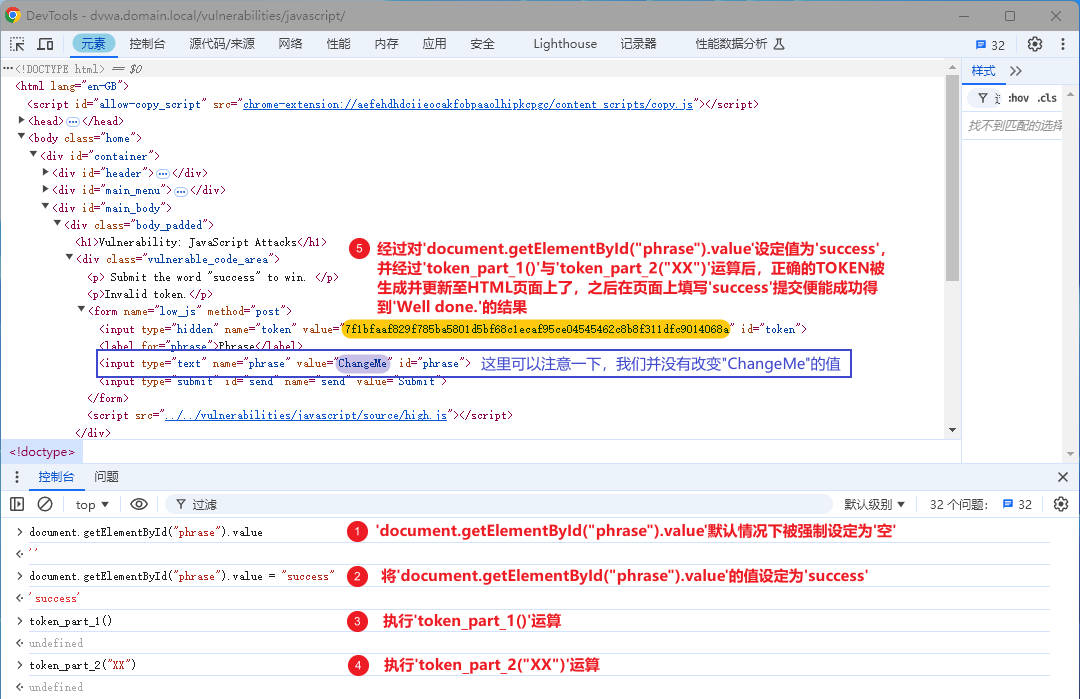Activate the inspect element picker icon
Image resolution: width=1080 pixels, height=699 pixels.
click(x=17, y=44)
